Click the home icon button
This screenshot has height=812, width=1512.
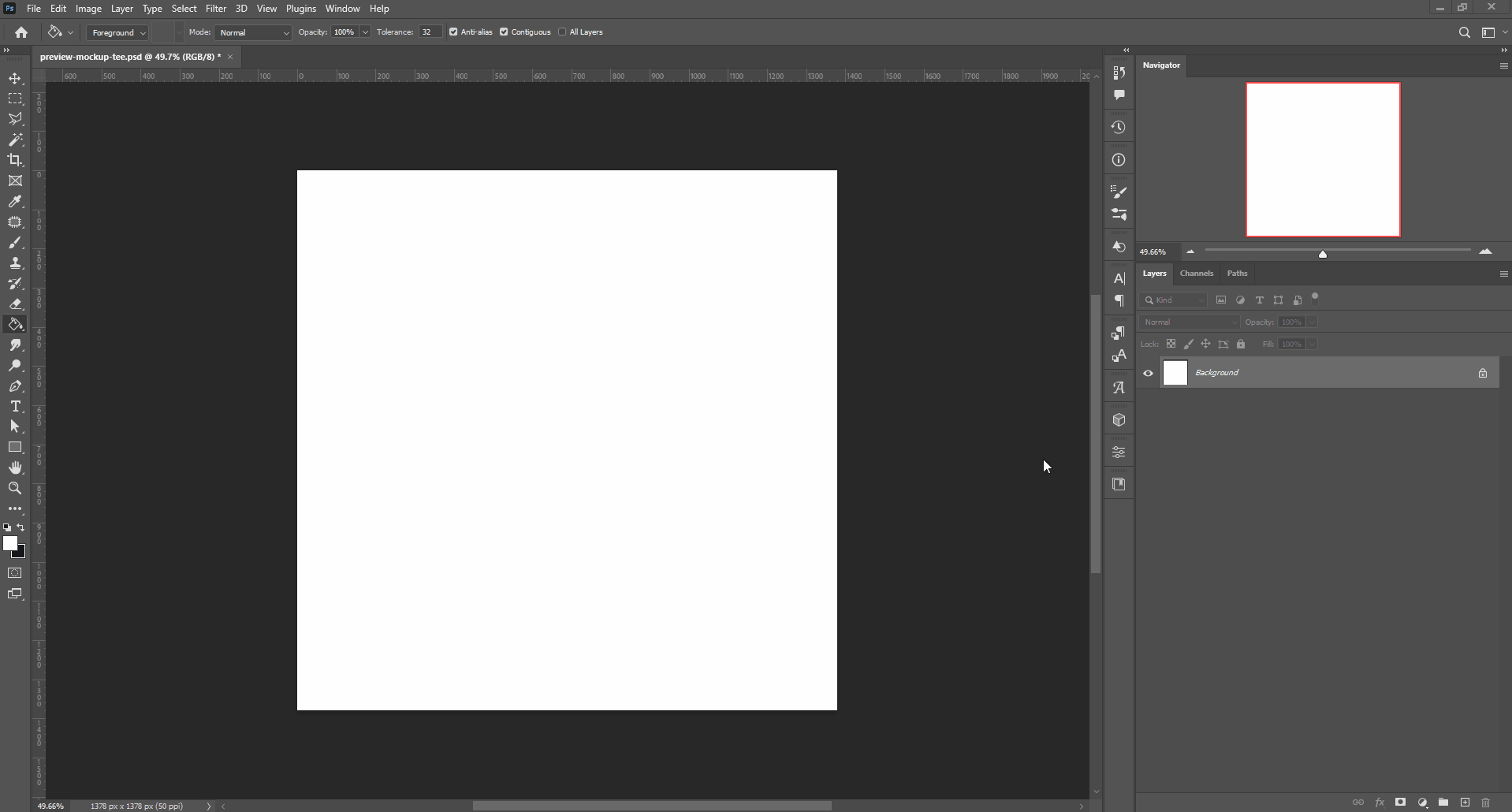[x=20, y=32]
